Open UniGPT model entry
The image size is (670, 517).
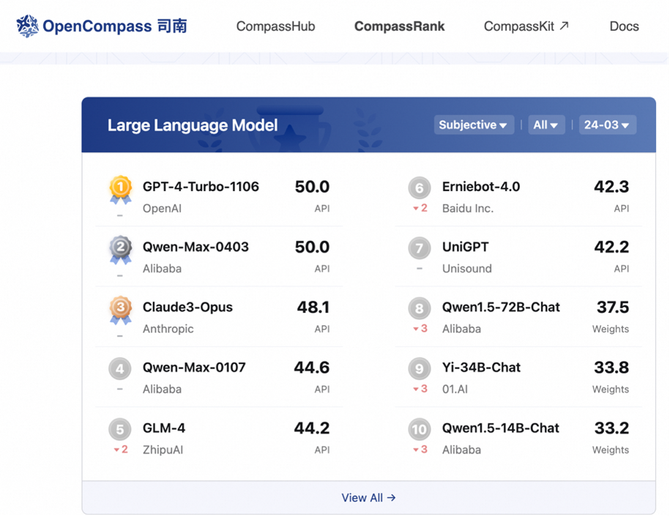(x=465, y=247)
